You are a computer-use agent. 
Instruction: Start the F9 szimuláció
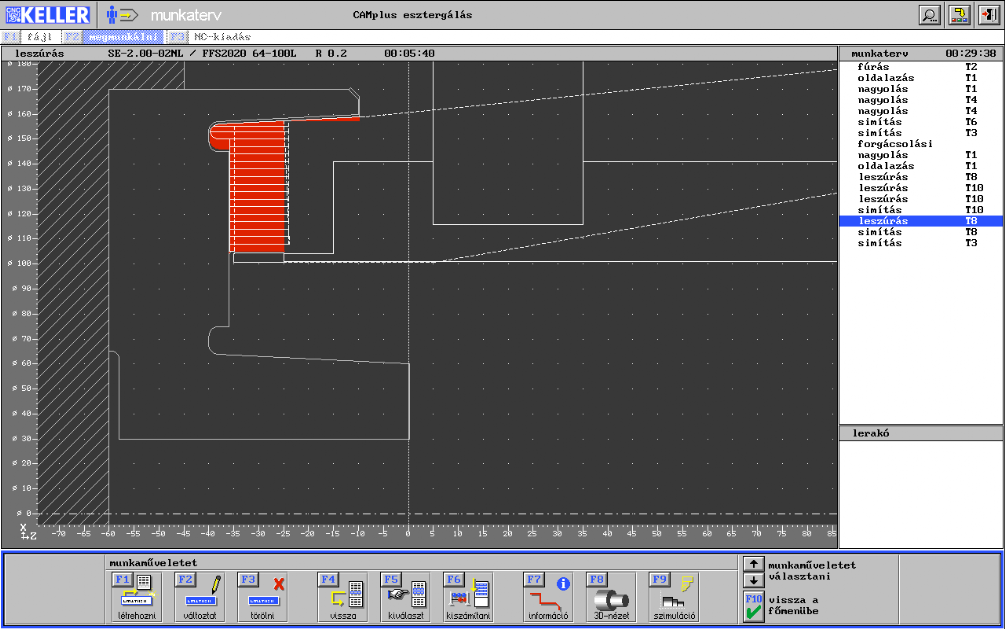pos(674,597)
